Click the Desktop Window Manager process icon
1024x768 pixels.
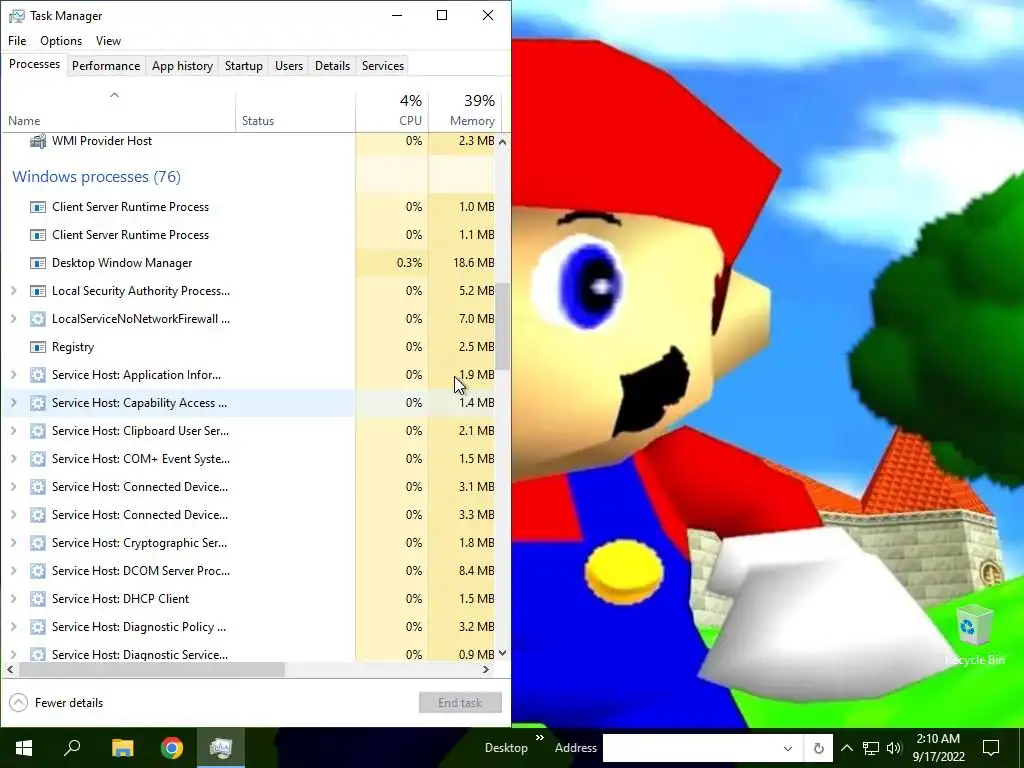tap(38, 263)
